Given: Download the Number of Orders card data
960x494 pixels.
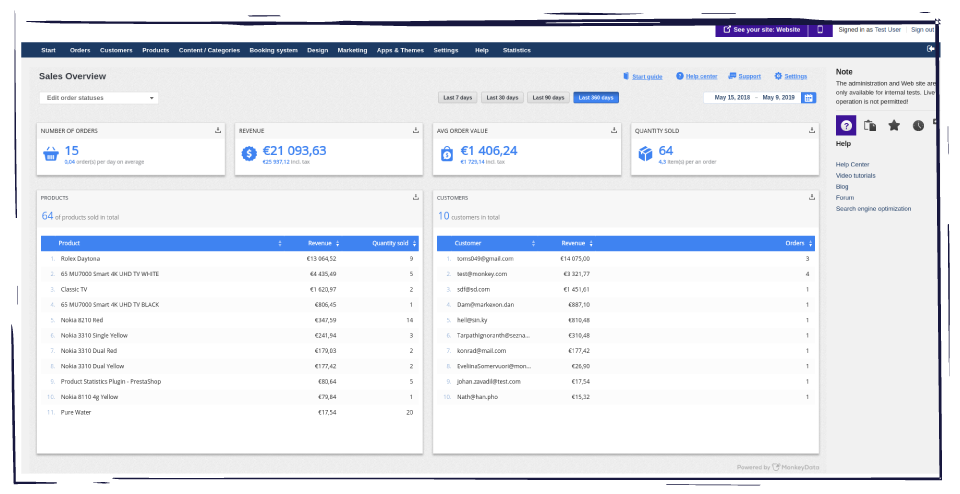Looking at the screenshot, I should pyautogui.click(x=218, y=130).
